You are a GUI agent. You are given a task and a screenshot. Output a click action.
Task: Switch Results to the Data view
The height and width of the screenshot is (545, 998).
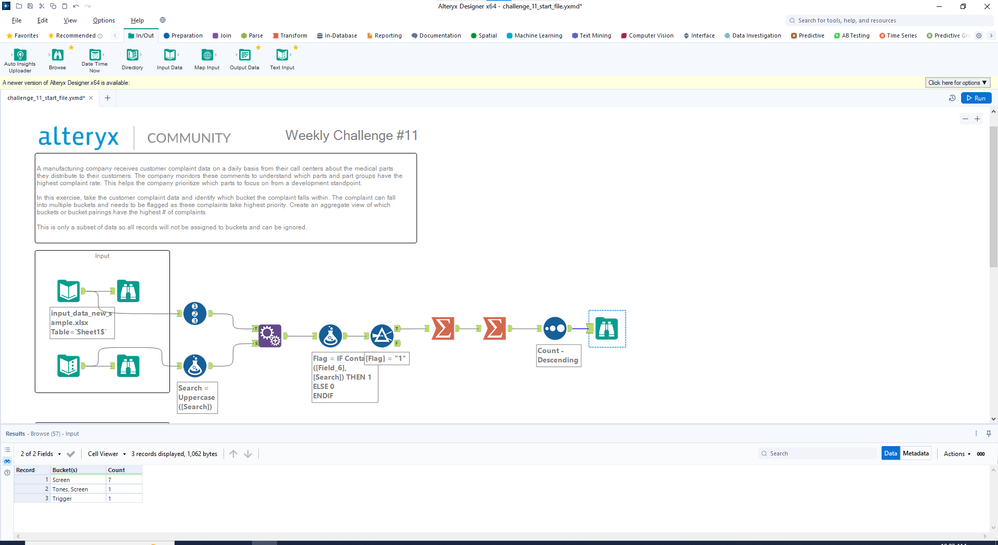pos(890,453)
